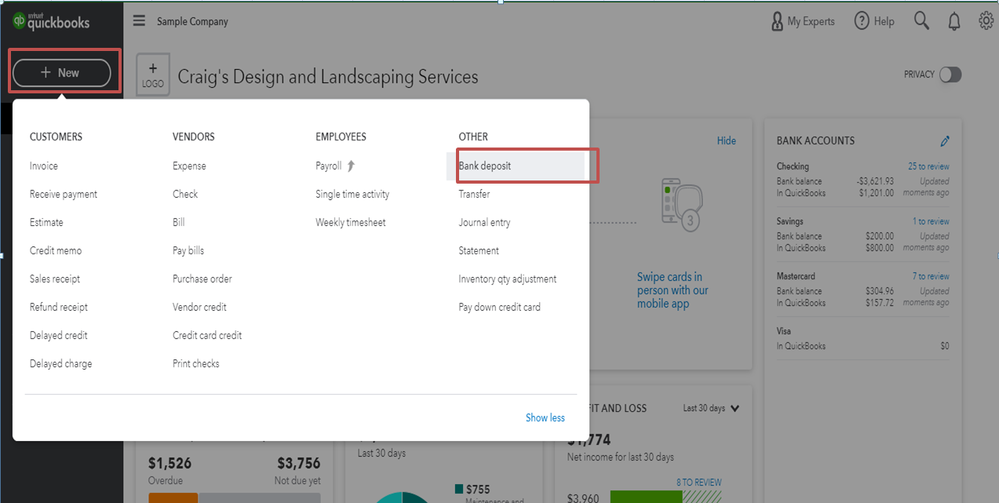Screen dimensions: 999x503
Task: Choose Check under Vendors
Action: click(x=185, y=194)
